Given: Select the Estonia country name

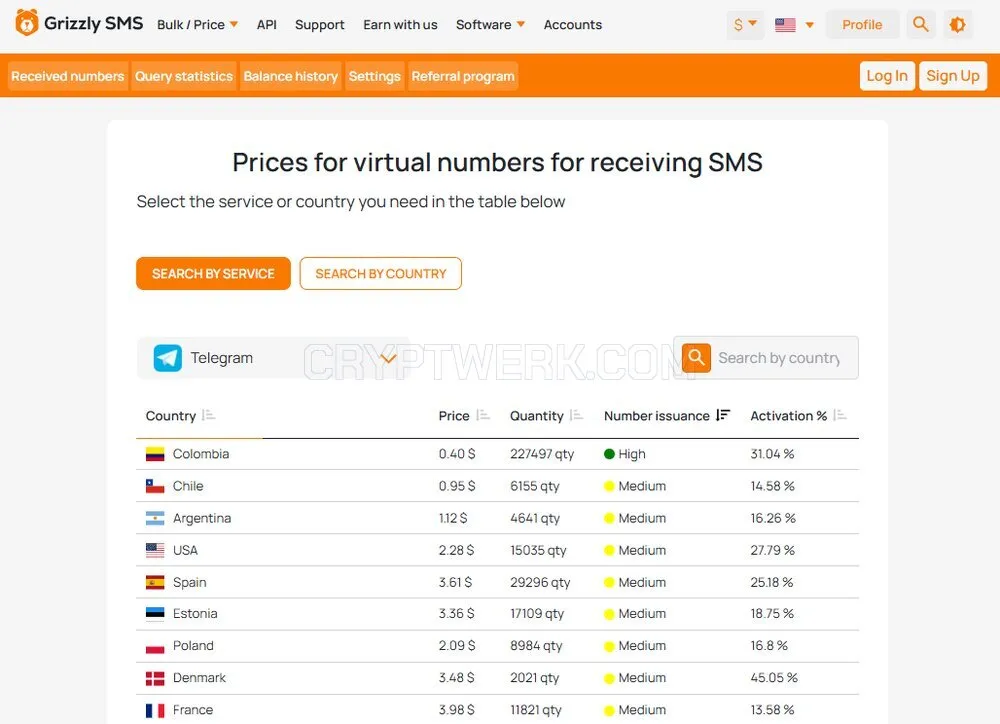Looking at the screenshot, I should coord(195,613).
